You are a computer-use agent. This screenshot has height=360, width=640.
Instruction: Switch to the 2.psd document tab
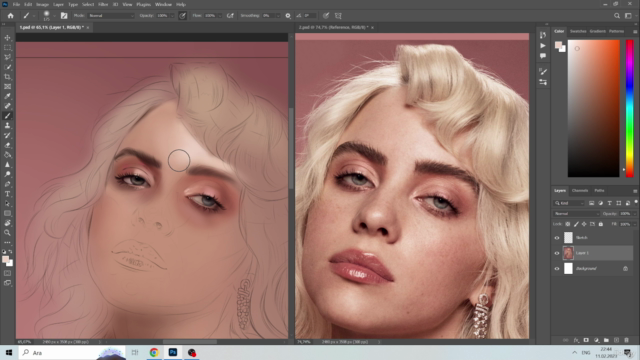pyautogui.click(x=333, y=27)
